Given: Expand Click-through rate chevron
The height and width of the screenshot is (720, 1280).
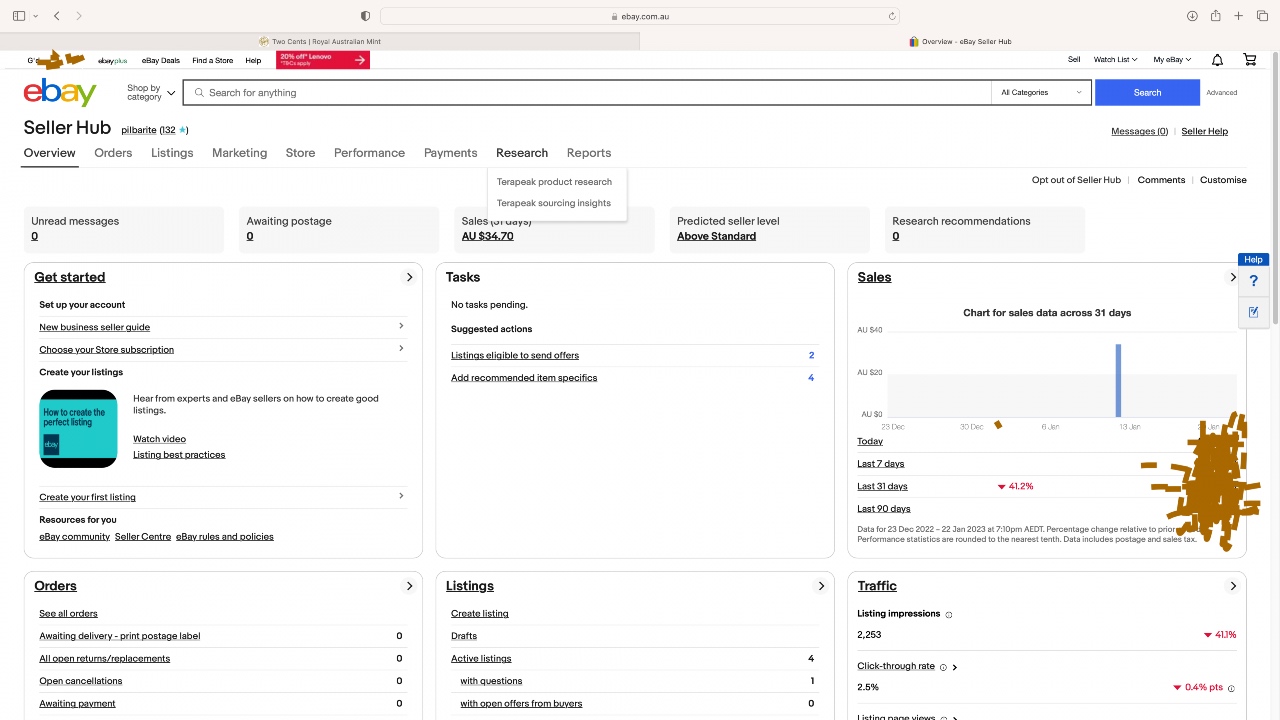Looking at the screenshot, I should point(955,667).
